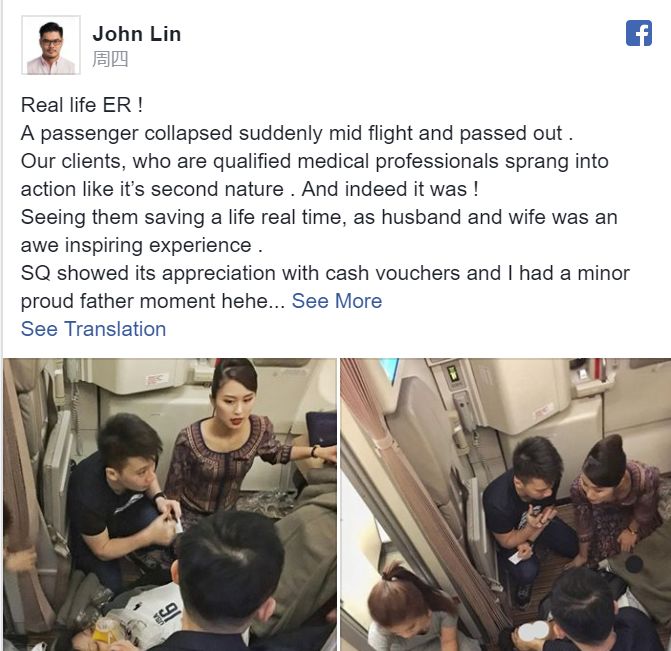The width and height of the screenshot is (671, 651).
Task: Click See Translation link
Action: 93,329
